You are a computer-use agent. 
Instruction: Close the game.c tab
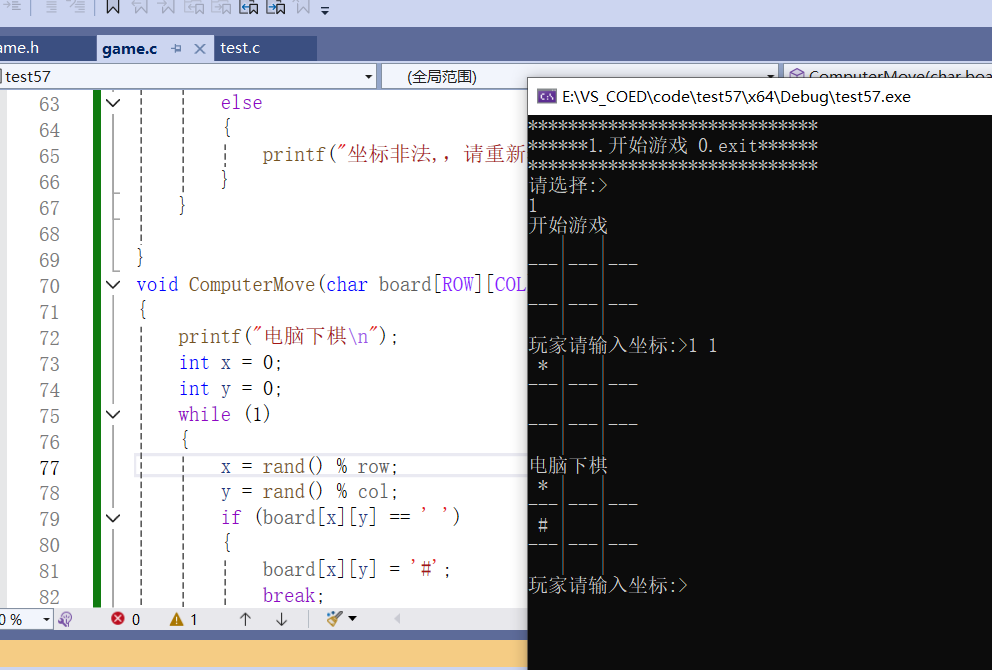point(200,49)
